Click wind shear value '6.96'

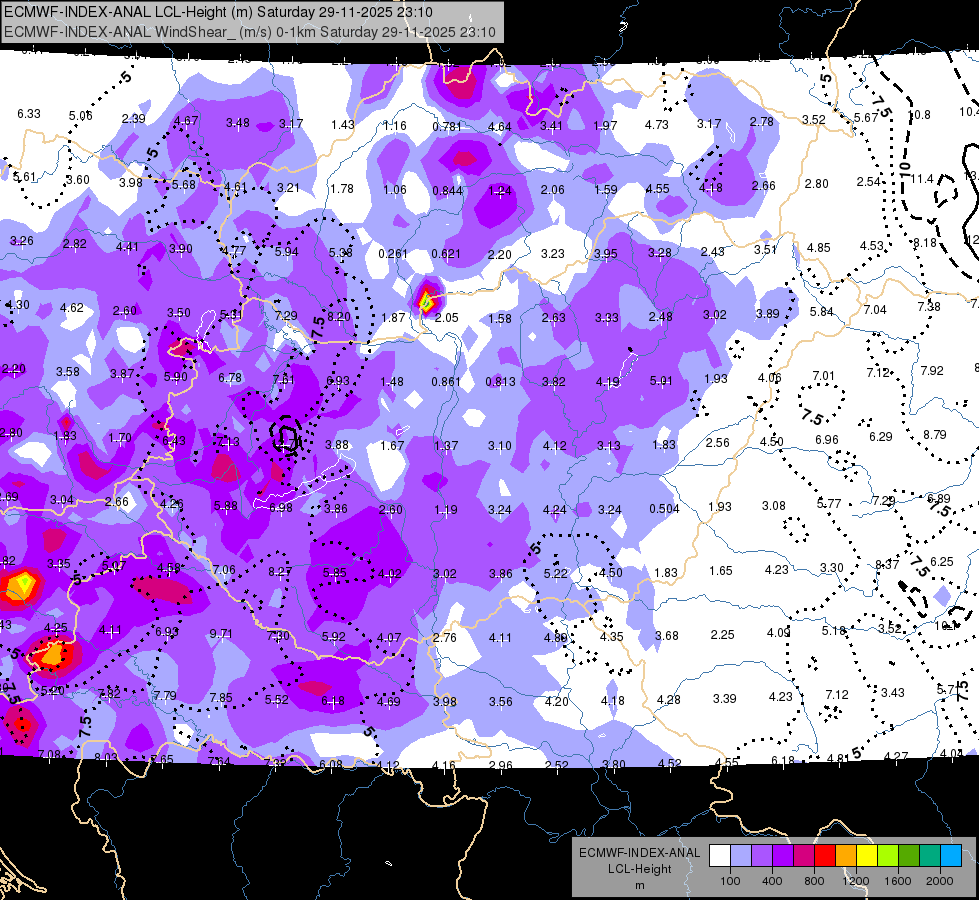pyautogui.click(x=826, y=440)
